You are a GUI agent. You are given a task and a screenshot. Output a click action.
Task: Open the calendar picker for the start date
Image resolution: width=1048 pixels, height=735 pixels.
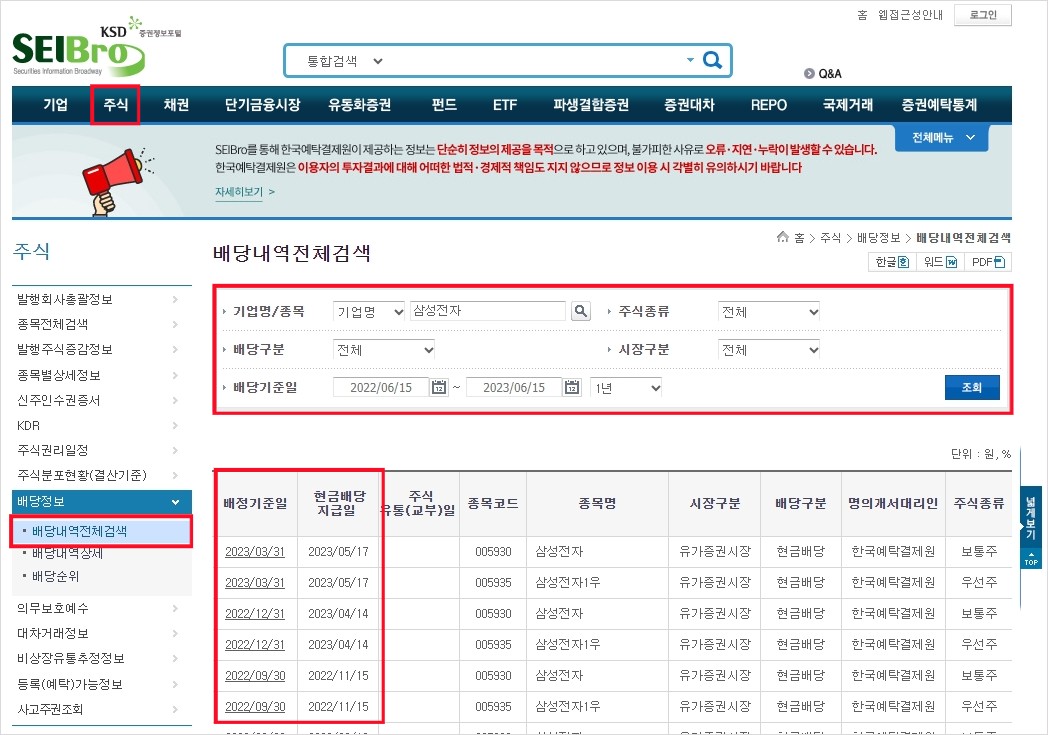[439, 387]
